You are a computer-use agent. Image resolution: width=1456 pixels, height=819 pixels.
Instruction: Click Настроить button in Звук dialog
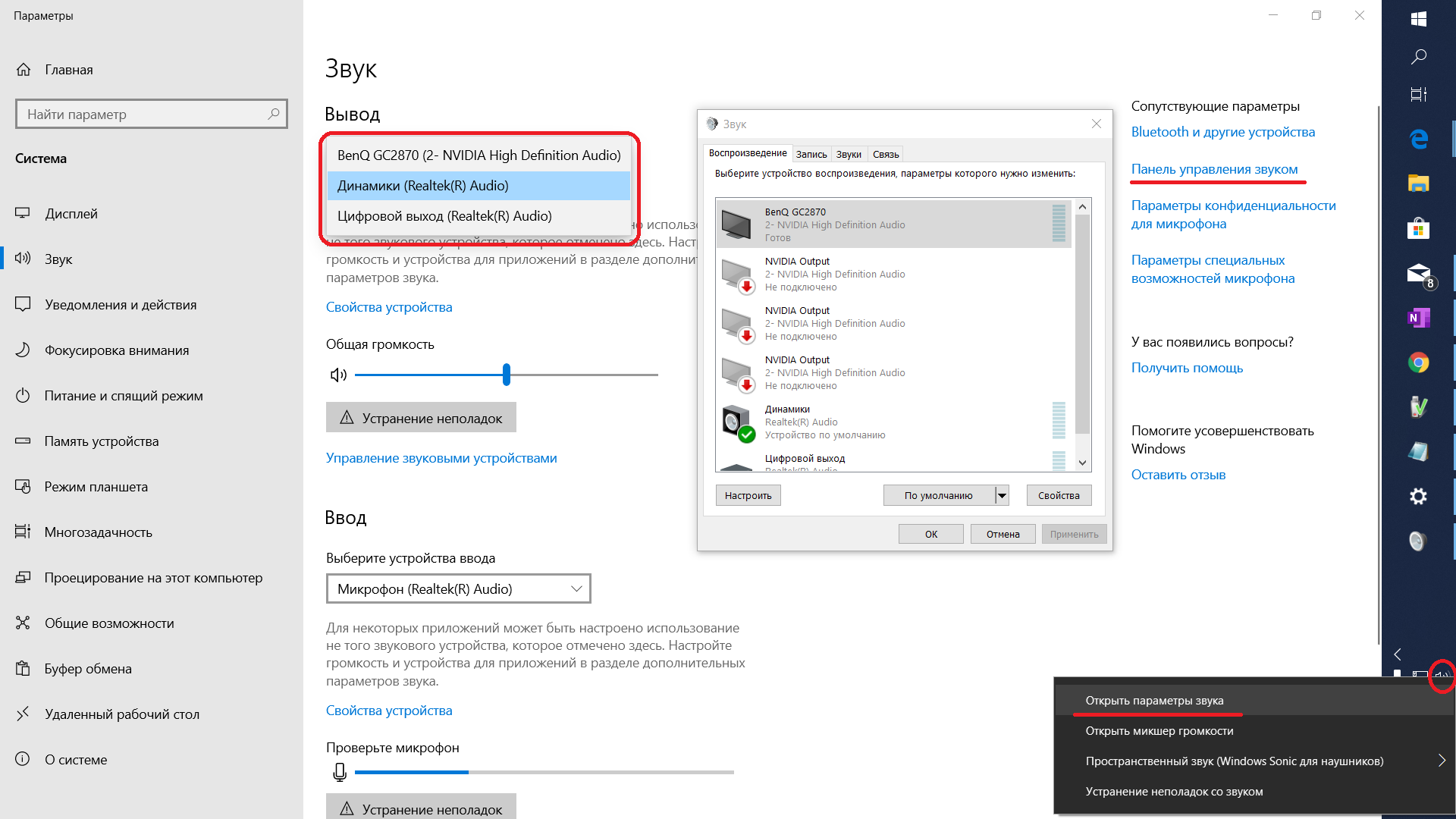[748, 495]
